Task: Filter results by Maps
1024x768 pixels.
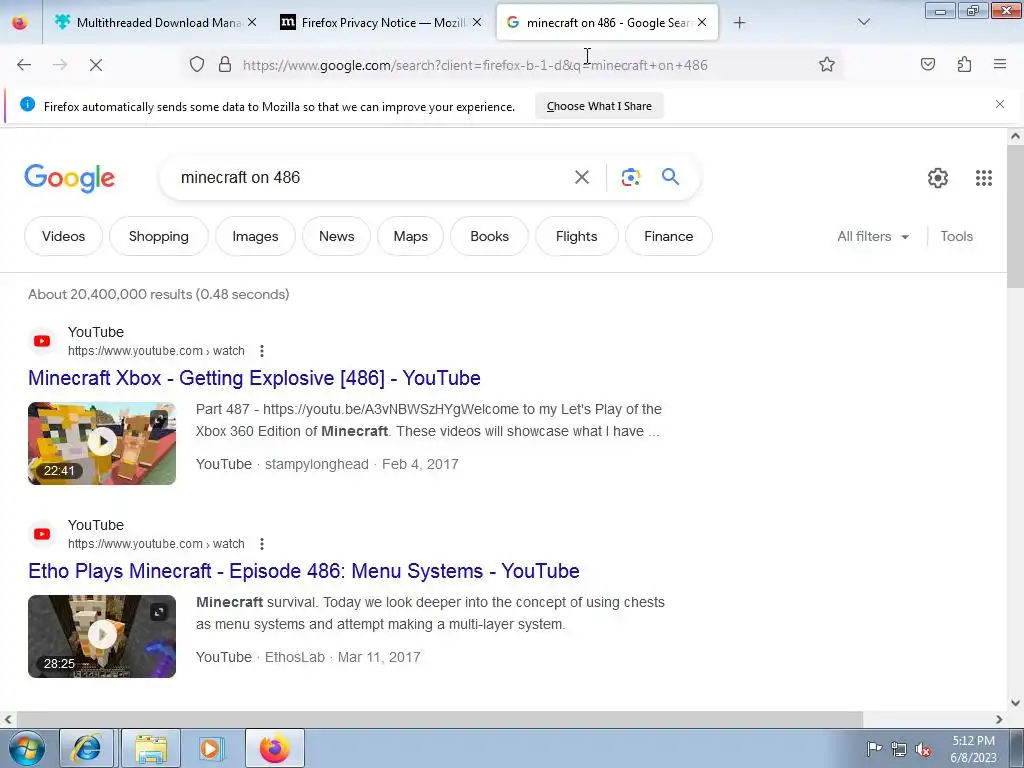Action: point(411,236)
